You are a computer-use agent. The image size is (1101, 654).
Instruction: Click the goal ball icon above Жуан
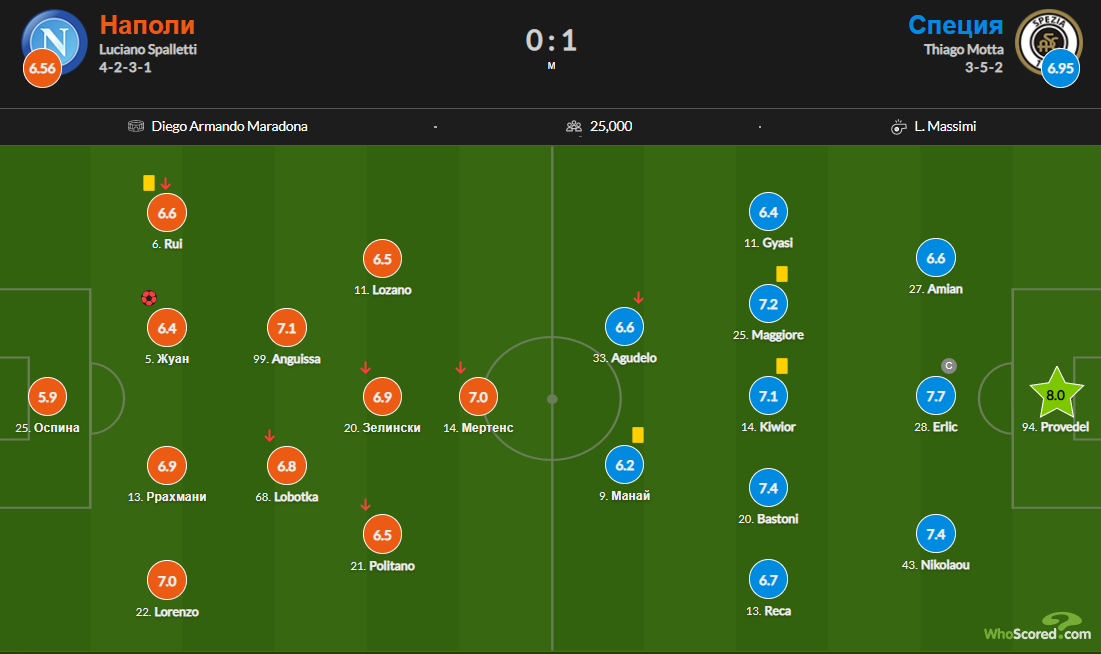pos(149,298)
